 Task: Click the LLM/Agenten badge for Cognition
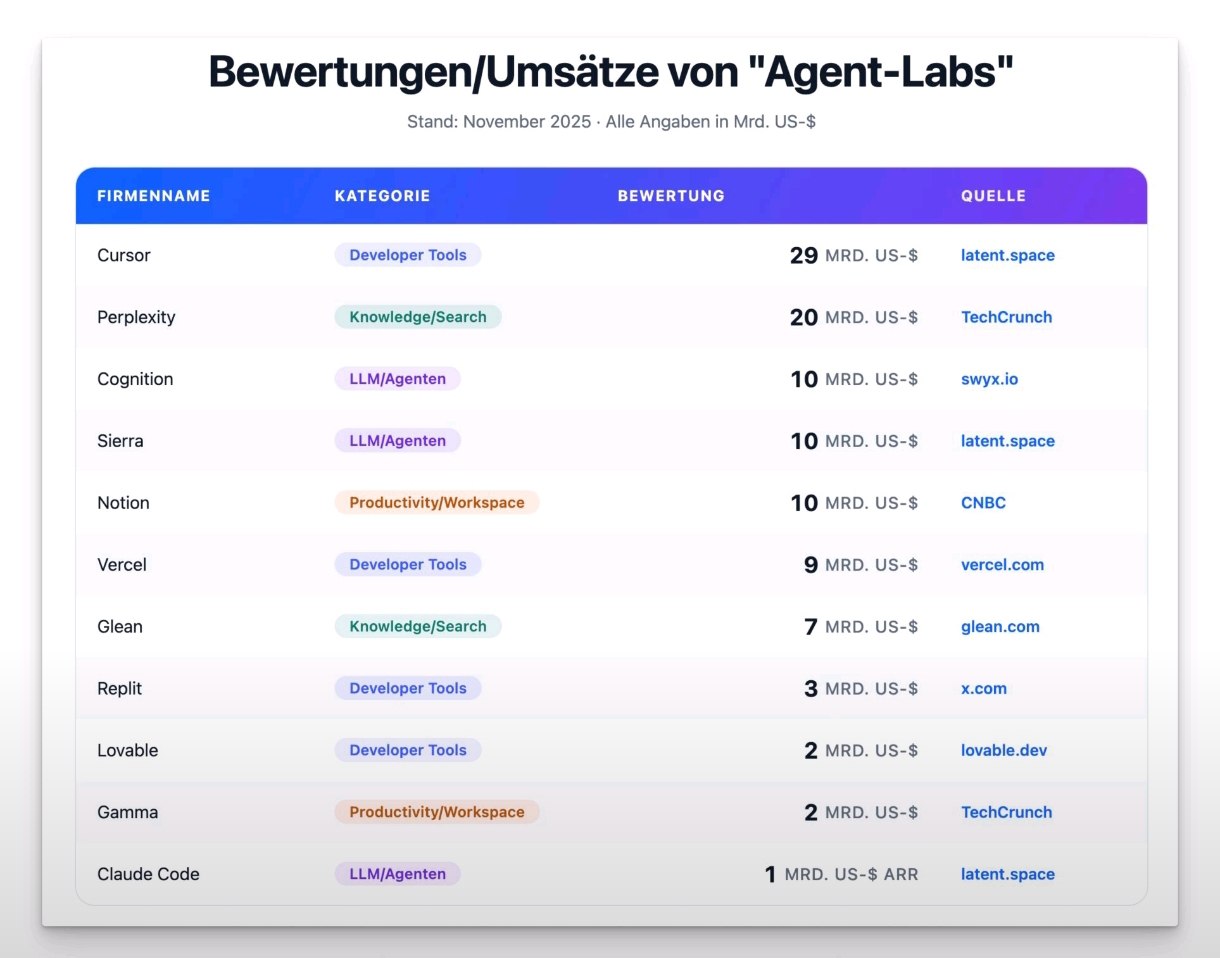(x=397, y=379)
